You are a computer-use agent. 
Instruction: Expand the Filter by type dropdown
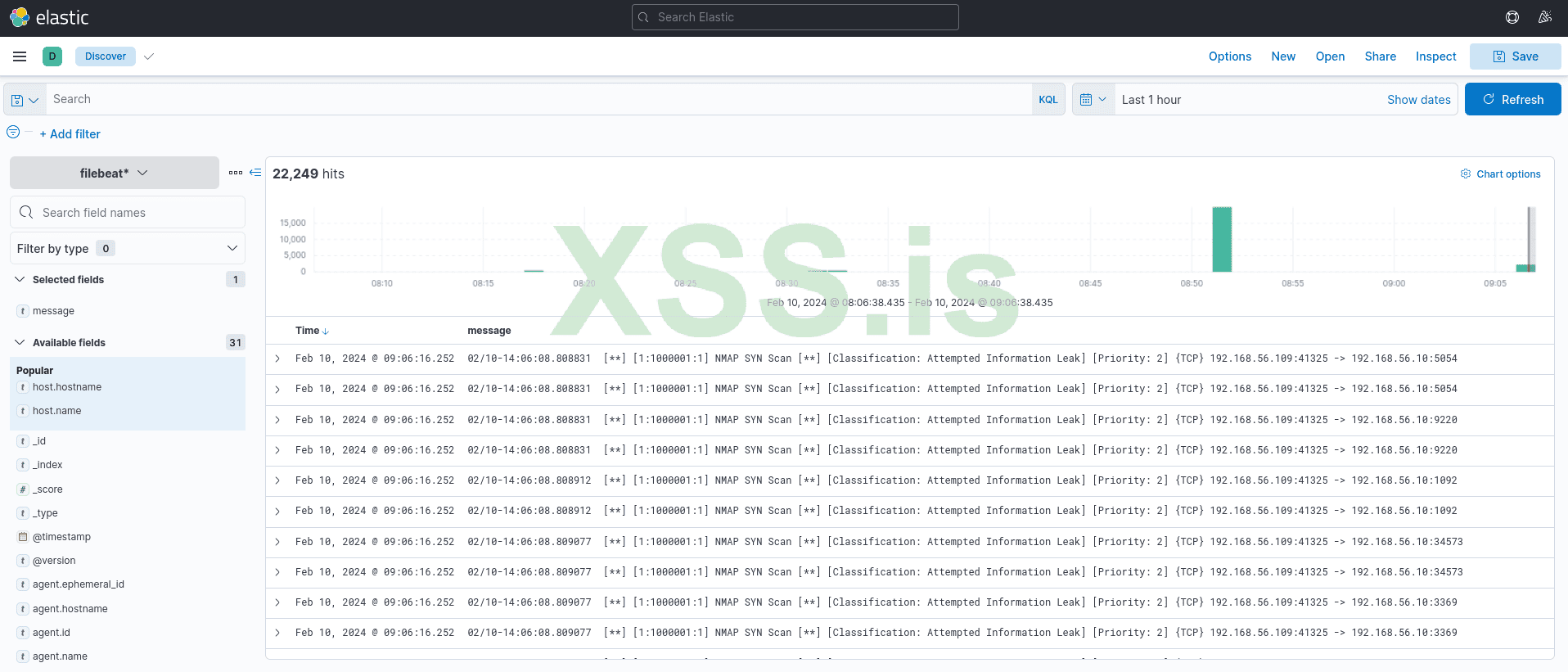pos(128,248)
